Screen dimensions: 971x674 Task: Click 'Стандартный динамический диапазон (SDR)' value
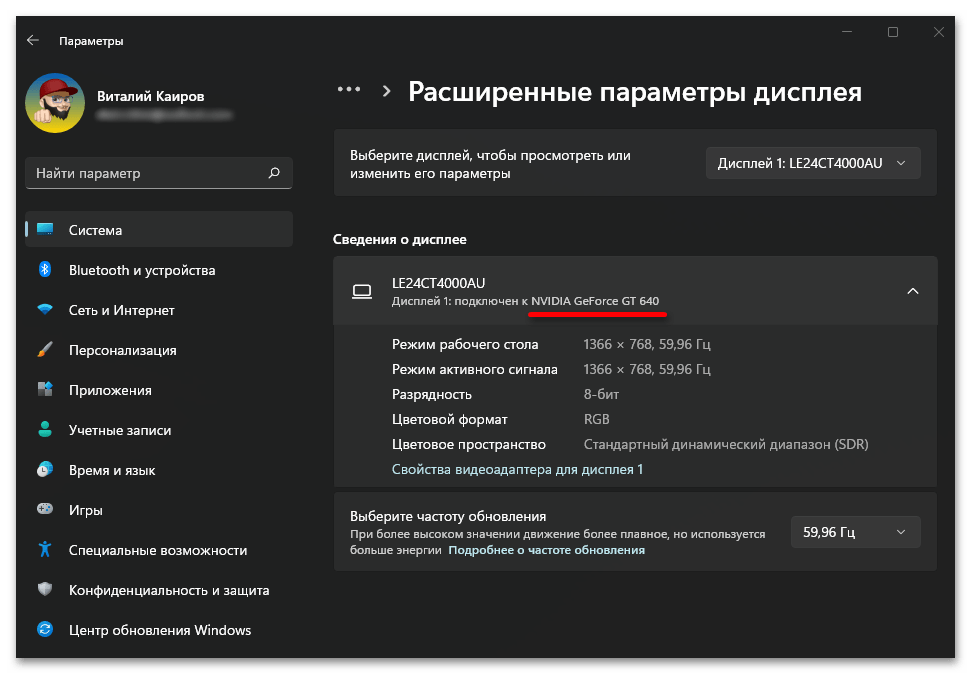pos(726,444)
